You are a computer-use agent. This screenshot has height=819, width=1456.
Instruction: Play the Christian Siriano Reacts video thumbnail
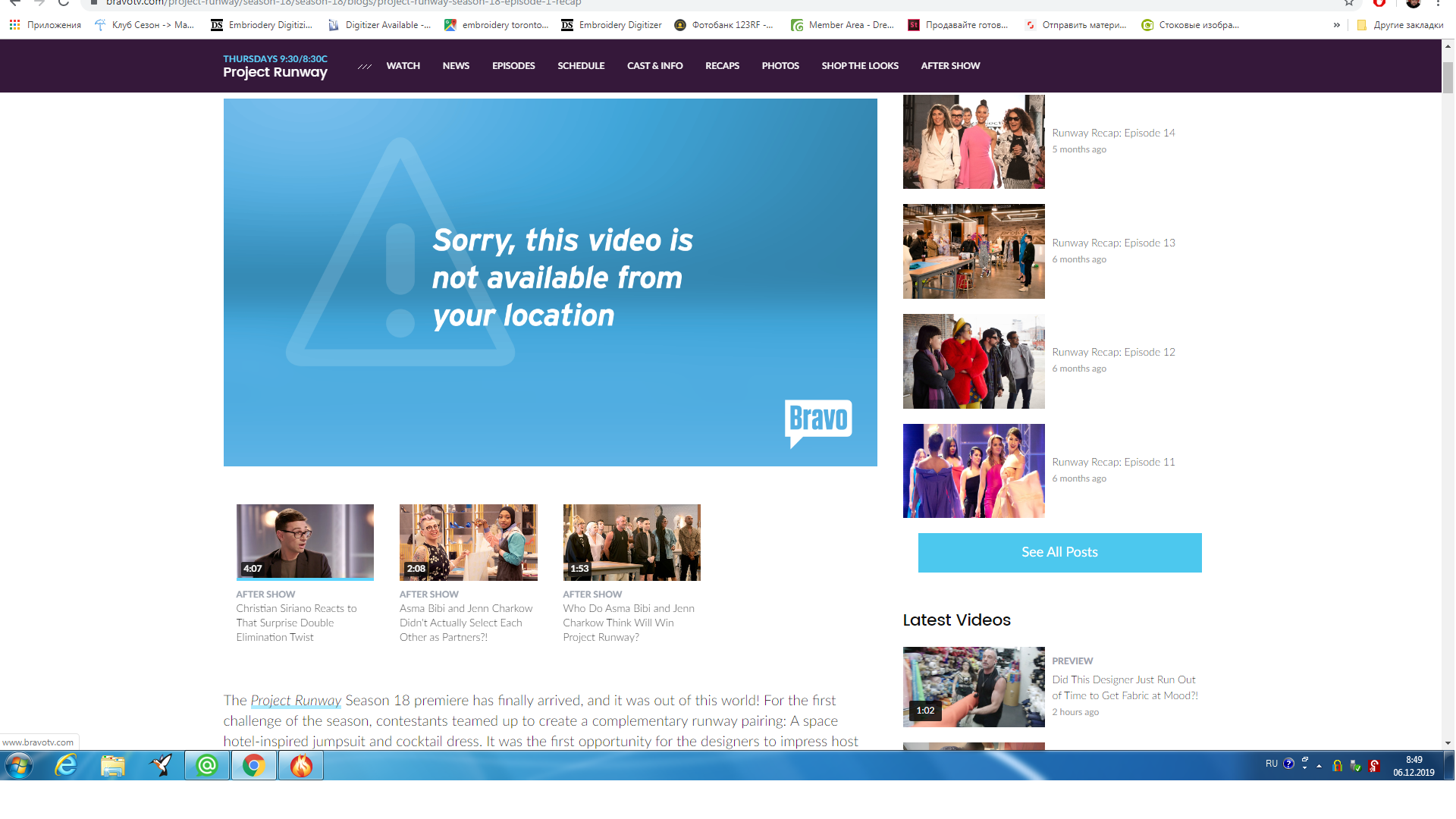click(x=305, y=542)
